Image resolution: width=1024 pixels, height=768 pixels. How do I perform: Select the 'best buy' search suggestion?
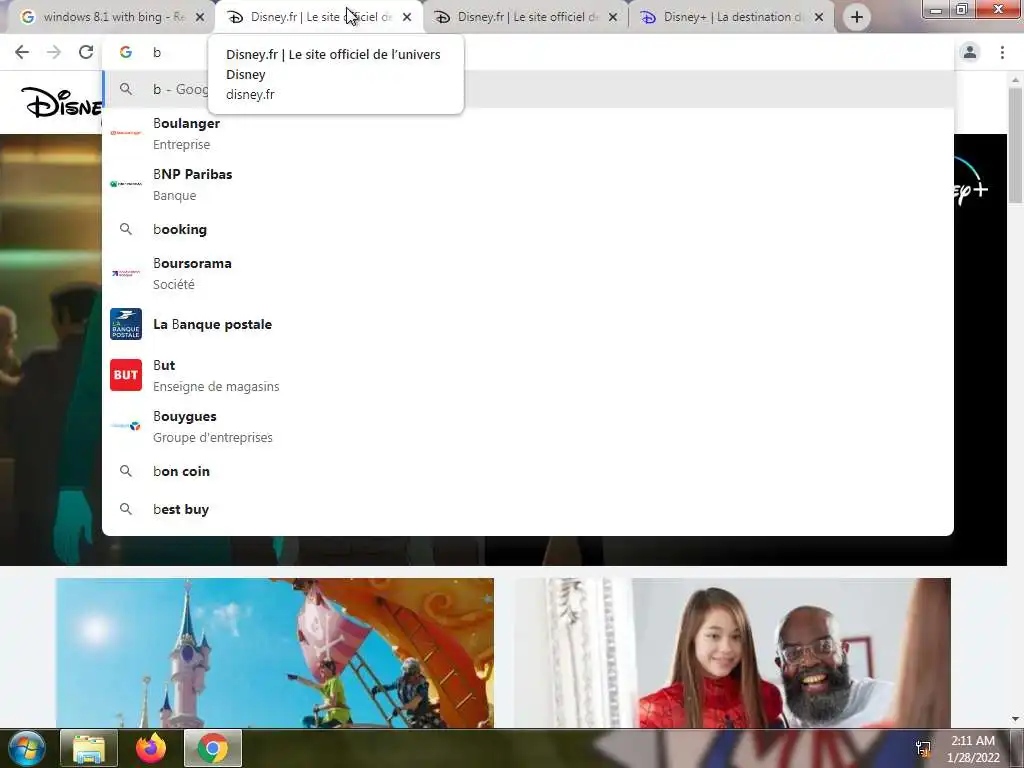[528, 509]
